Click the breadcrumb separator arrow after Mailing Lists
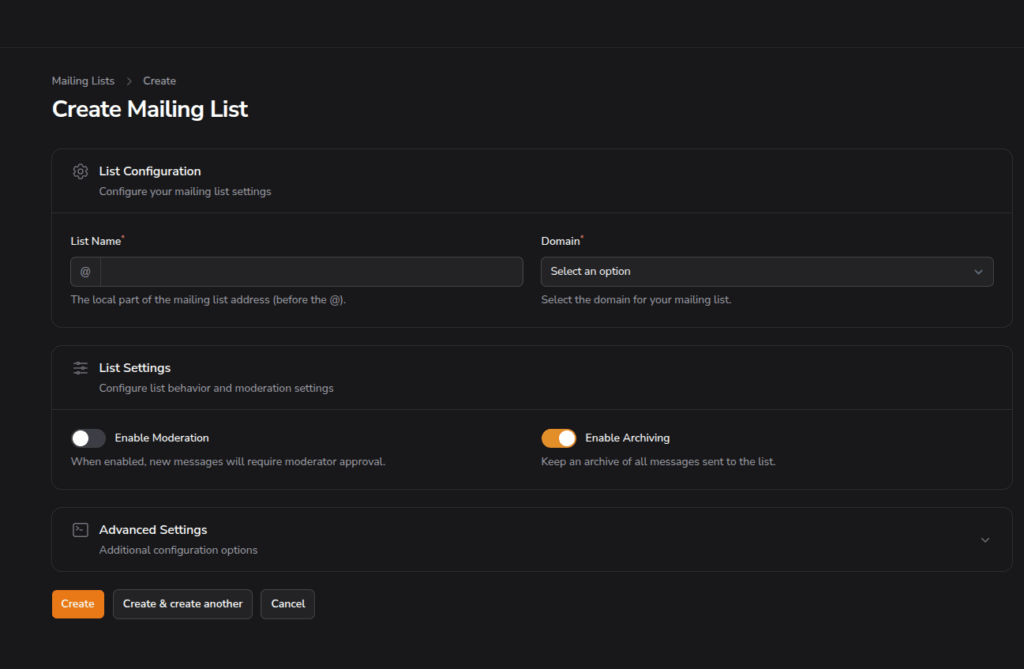 129,81
